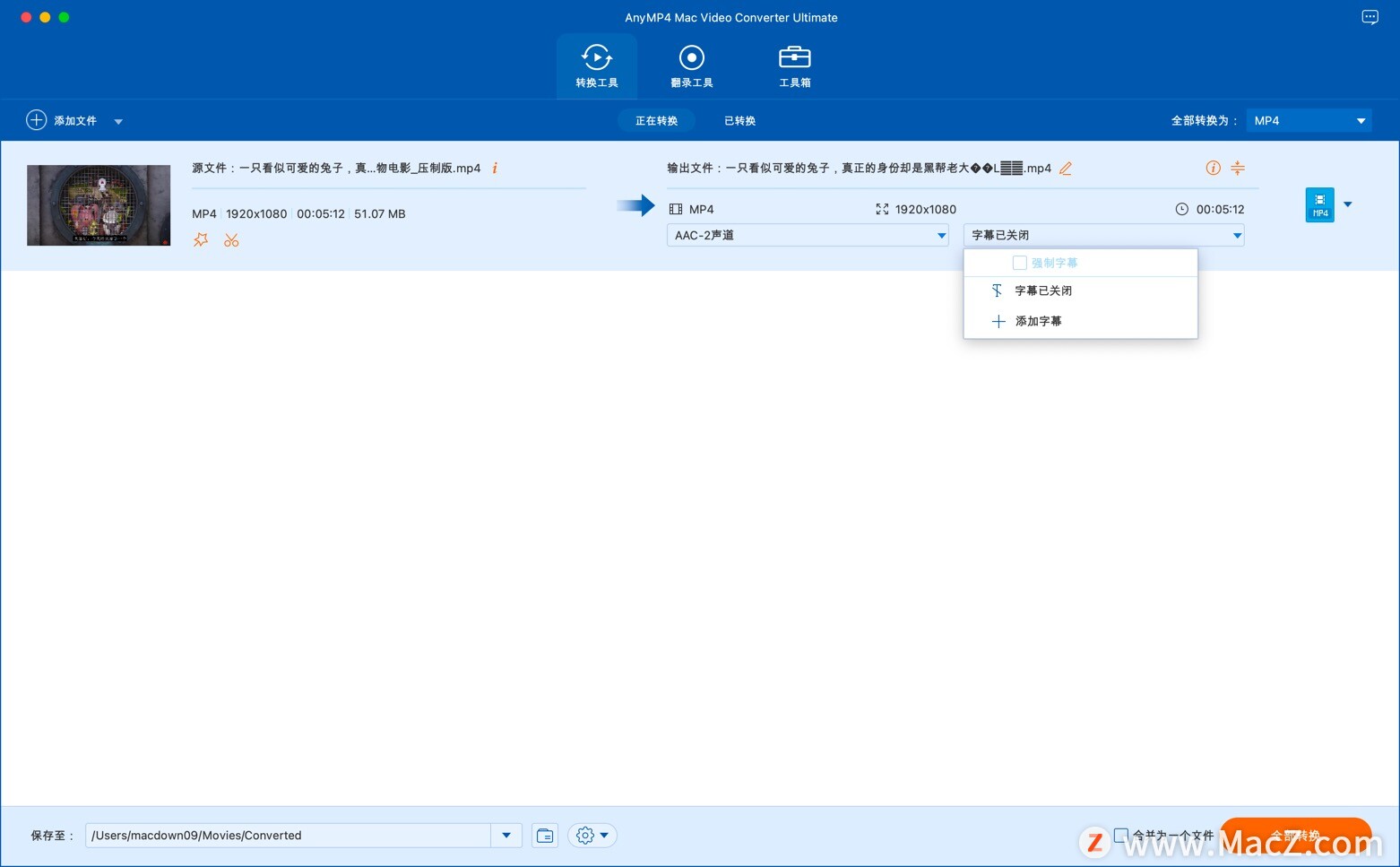Open the 保存至 path dropdown arrow
The width and height of the screenshot is (1400, 867).
506,835
